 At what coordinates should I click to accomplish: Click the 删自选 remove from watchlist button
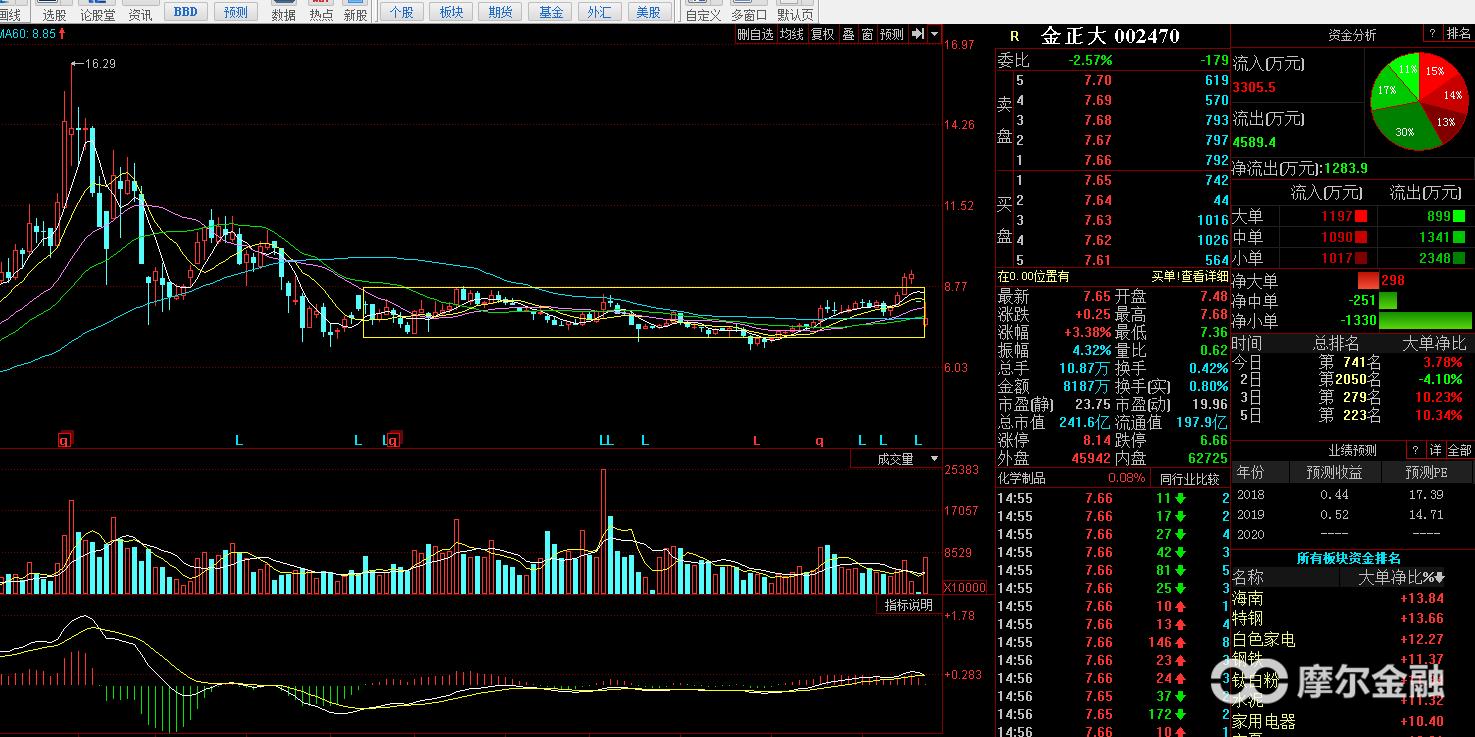pyautogui.click(x=755, y=34)
